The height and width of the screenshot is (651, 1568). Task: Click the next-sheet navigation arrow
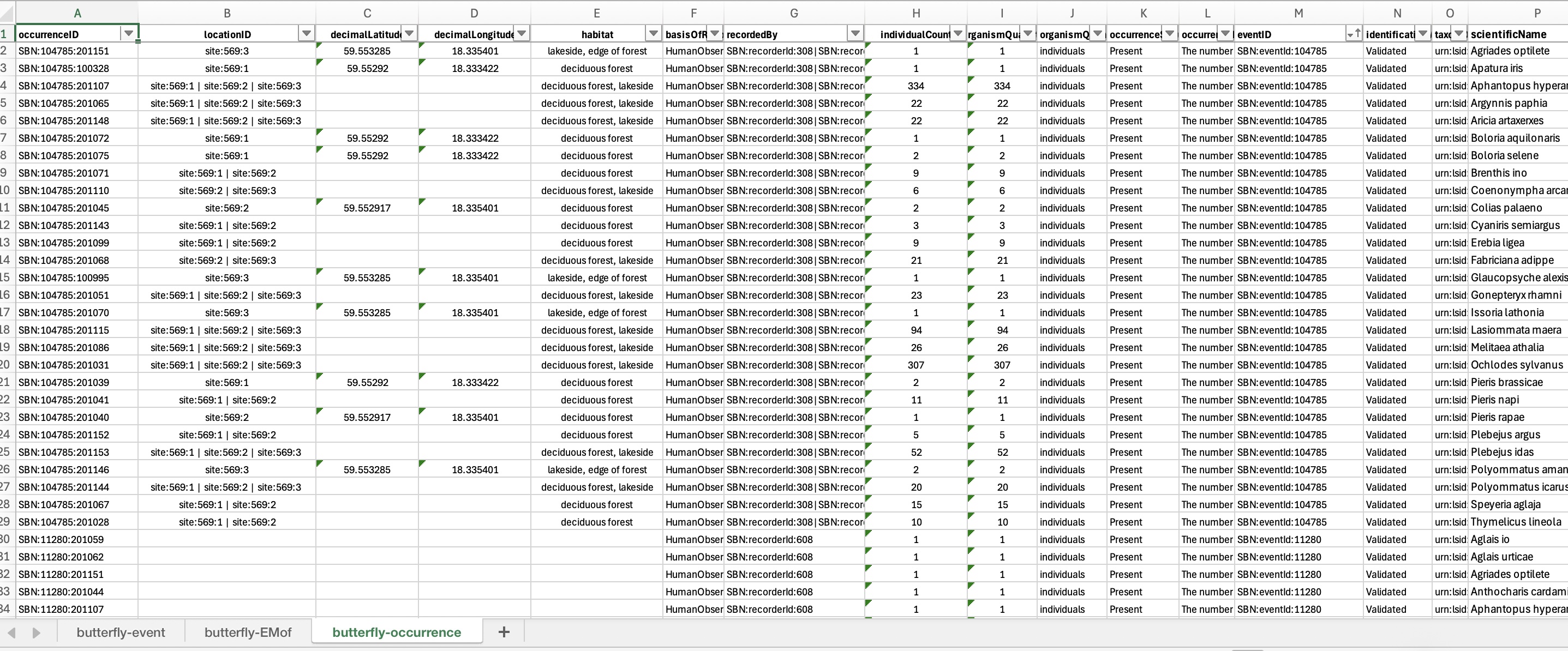point(36,633)
